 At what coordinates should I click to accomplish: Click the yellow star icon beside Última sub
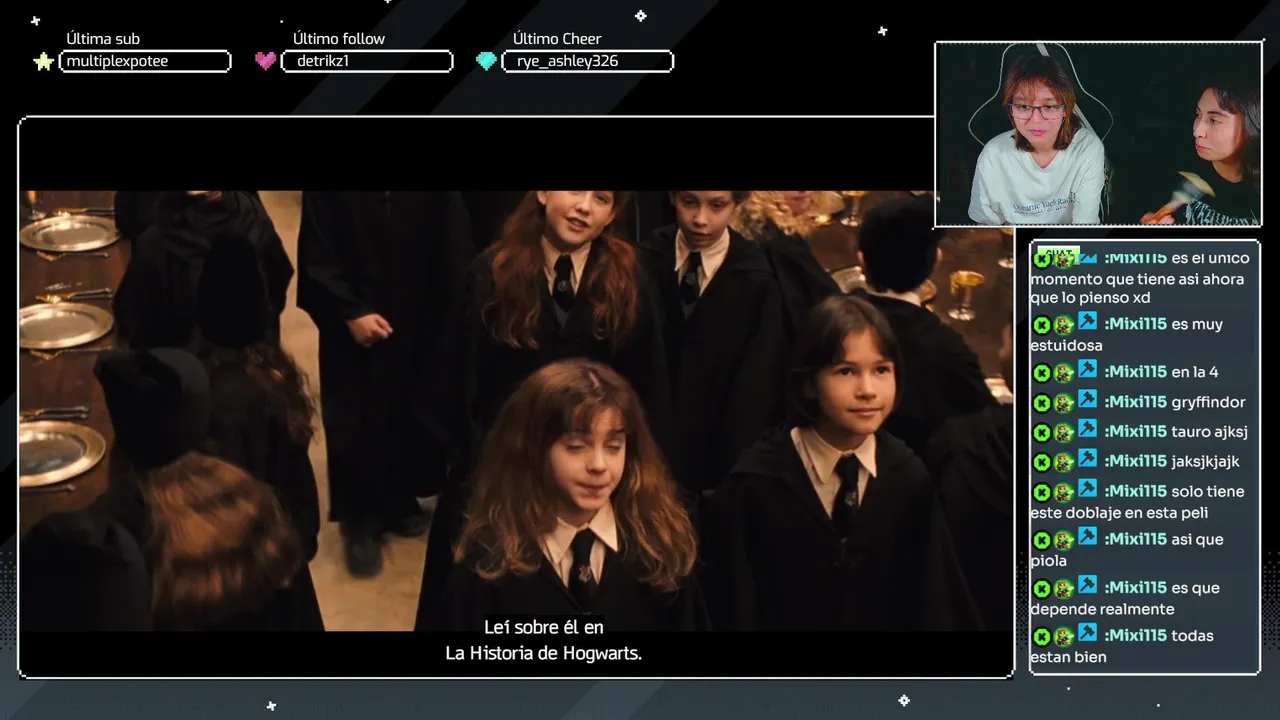[x=43, y=62]
